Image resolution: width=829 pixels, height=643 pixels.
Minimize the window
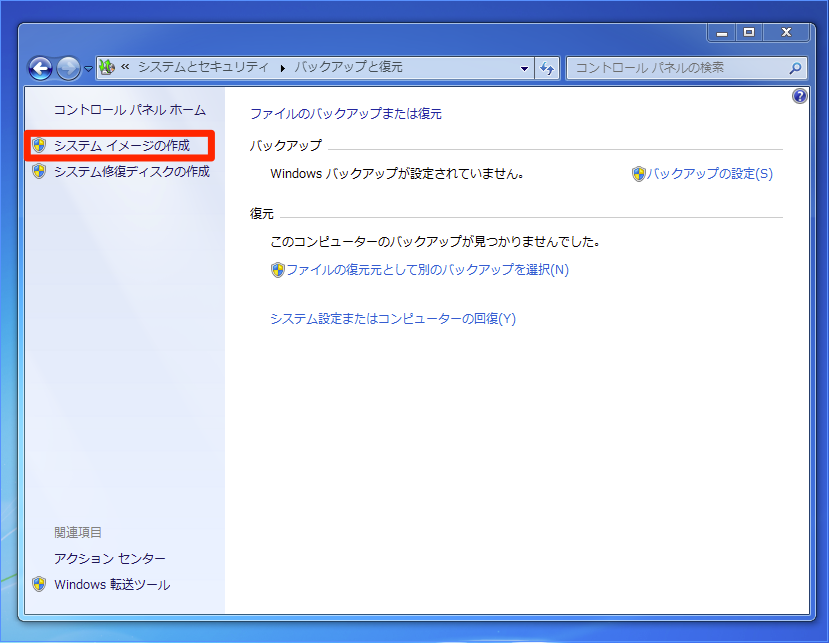click(x=722, y=33)
